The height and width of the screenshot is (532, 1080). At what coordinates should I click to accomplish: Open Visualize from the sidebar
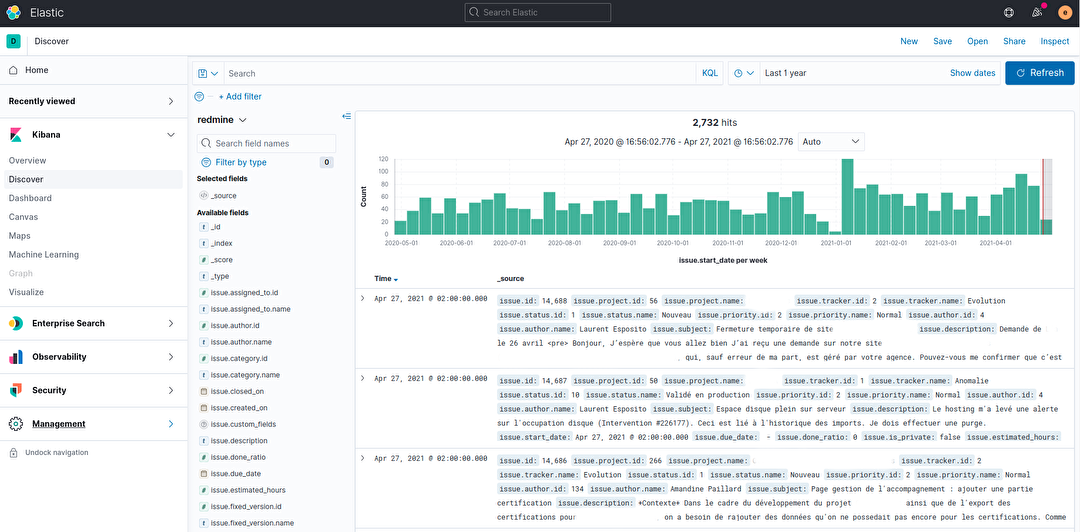[x=26, y=292]
